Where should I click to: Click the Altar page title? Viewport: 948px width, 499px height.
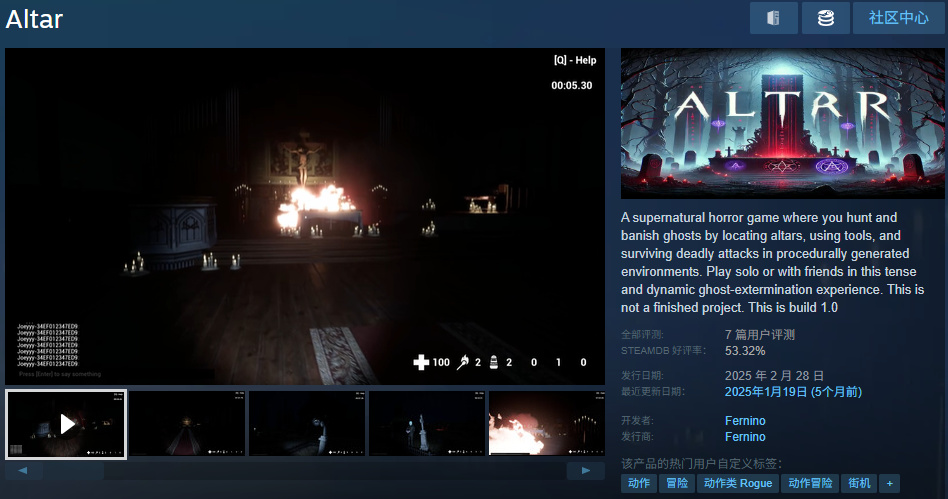coord(34,19)
